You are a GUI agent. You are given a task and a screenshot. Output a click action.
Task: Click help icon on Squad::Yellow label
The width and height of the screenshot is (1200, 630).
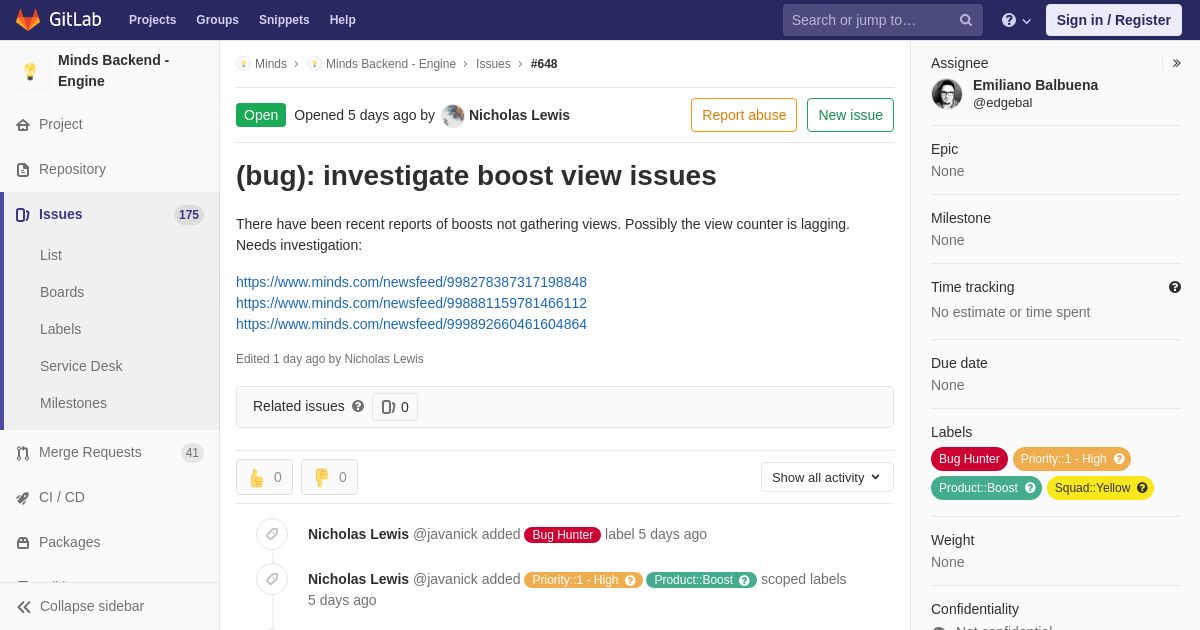[x=1142, y=488]
